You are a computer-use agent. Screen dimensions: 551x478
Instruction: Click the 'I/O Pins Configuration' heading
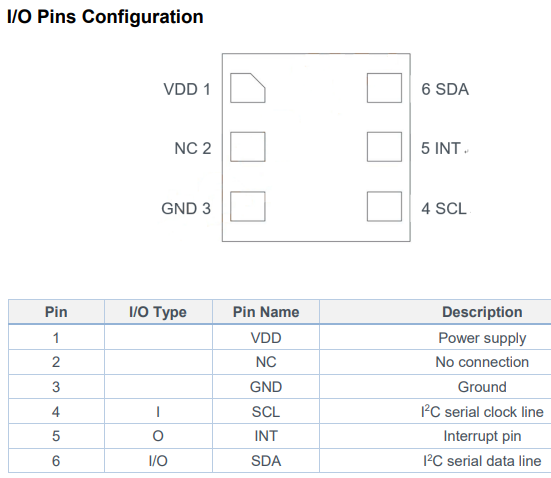coord(105,17)
